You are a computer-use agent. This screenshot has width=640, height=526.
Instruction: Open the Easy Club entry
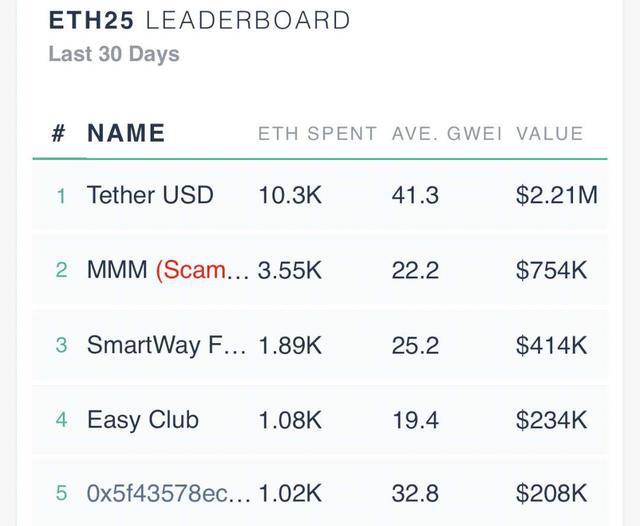[x=143, y=420]
